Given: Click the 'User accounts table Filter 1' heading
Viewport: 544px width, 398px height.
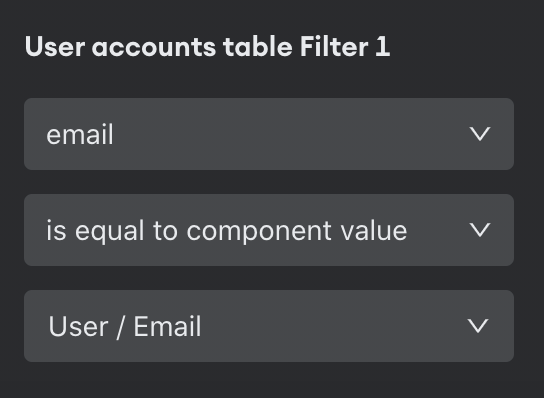Looking at the screenshot, I should pyautogui.click(x=207, y=46).
